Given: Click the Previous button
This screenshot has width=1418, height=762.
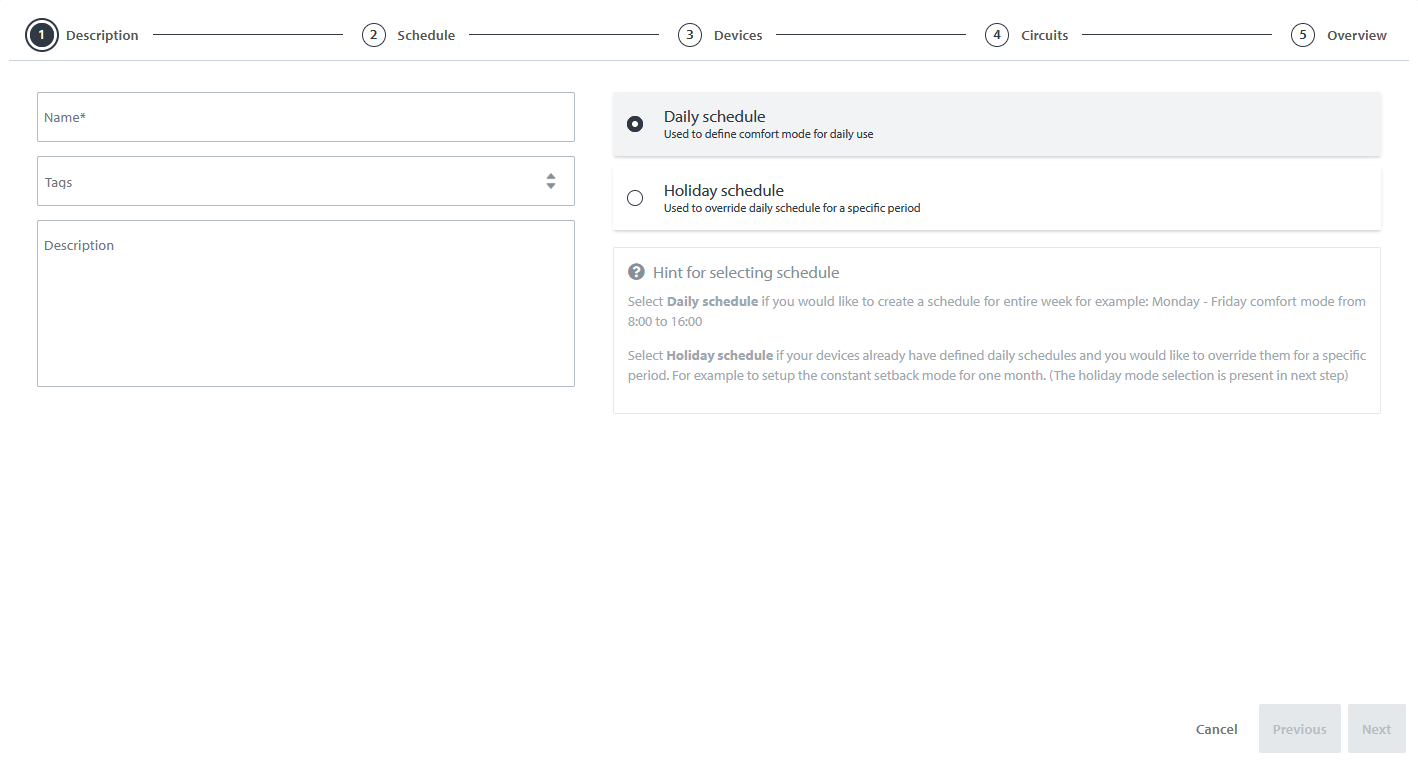Looking at the screenshot, I should [x=1299, y=729].
